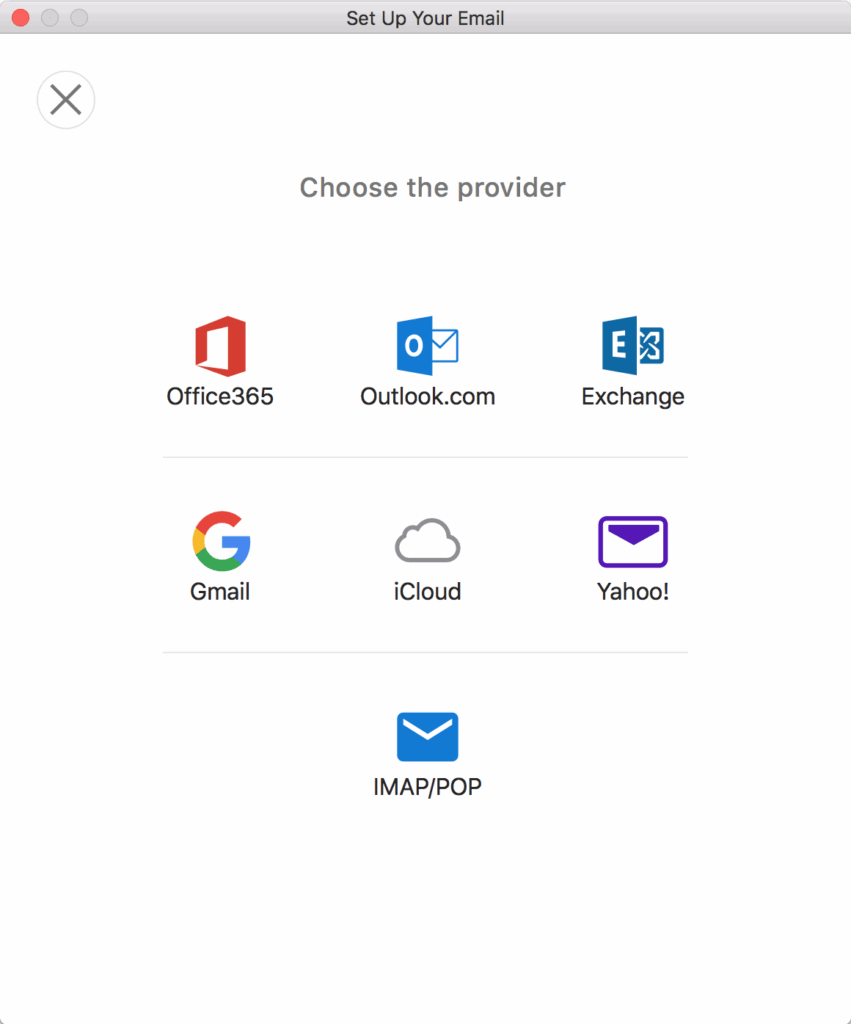Screen dimensions: 851x1024
Task: Choose the blue IMAP/POP envelope icon
Action: coord(427,737)
